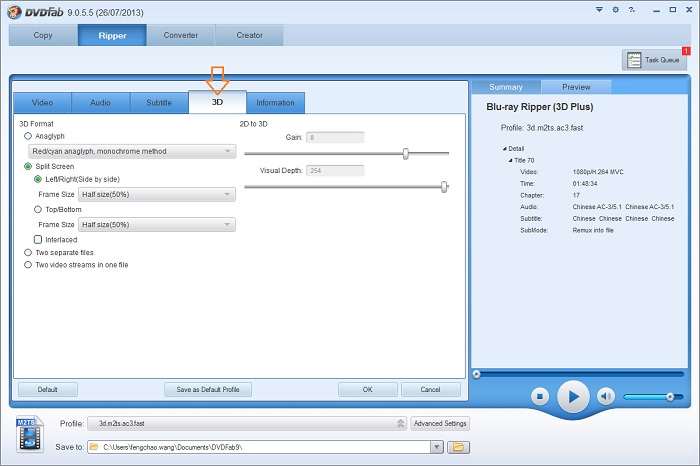The height and width of the screenshot is (466, 700).
Task: Open the Audio settings tab
Action: [100, 103]
